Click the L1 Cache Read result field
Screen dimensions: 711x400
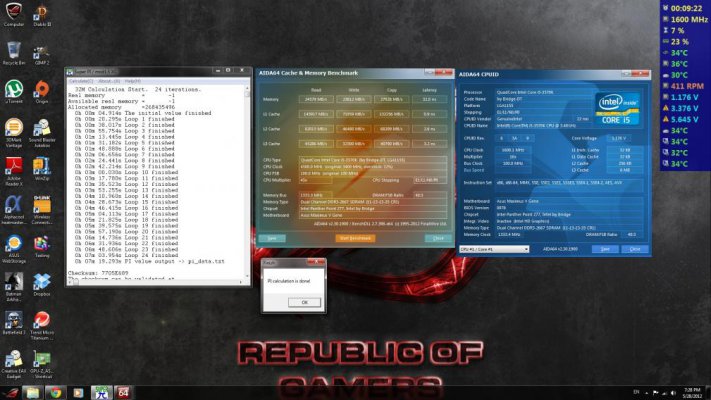[x=316, y=114]
